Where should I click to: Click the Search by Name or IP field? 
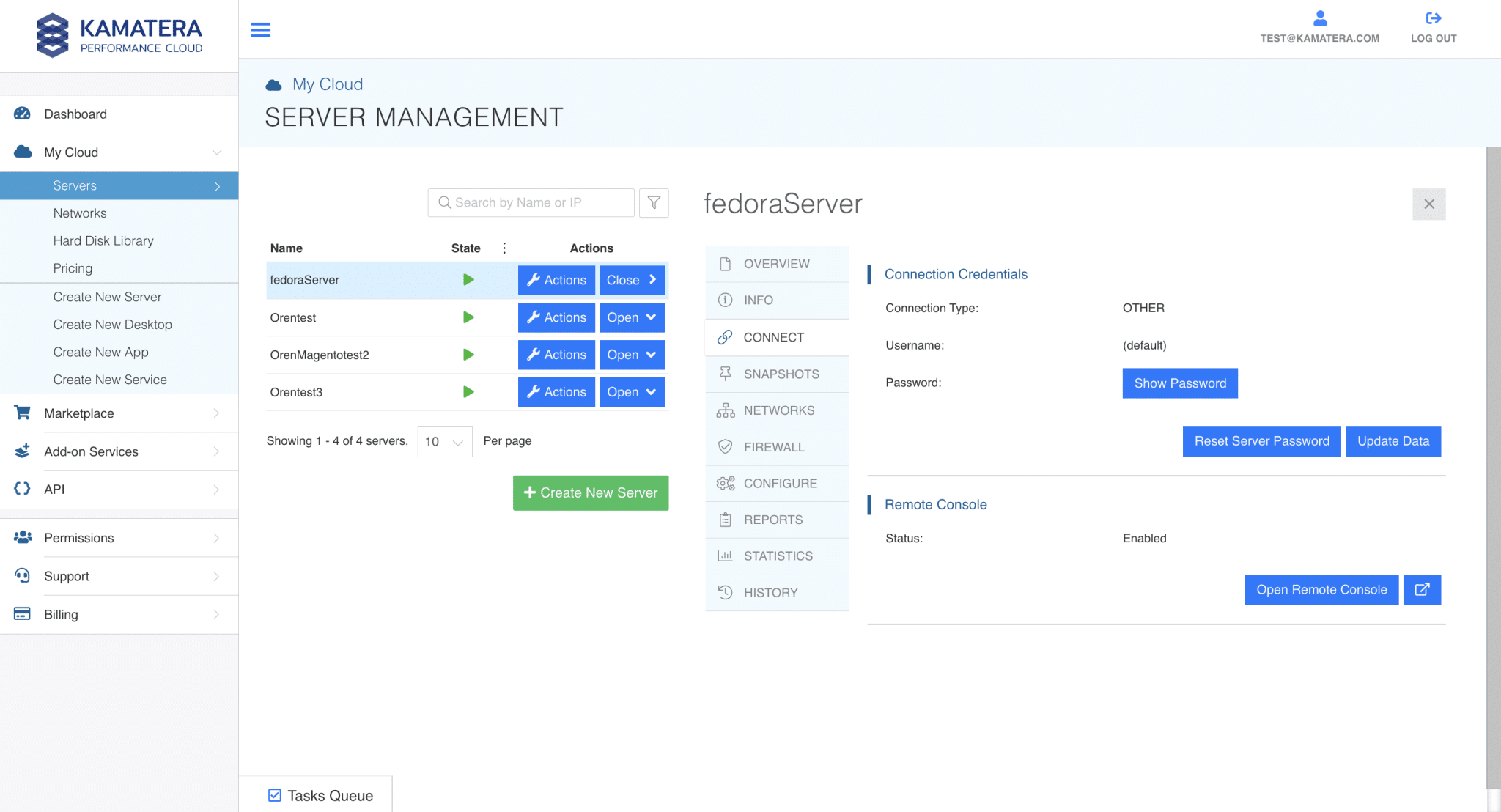pos(531,203)
